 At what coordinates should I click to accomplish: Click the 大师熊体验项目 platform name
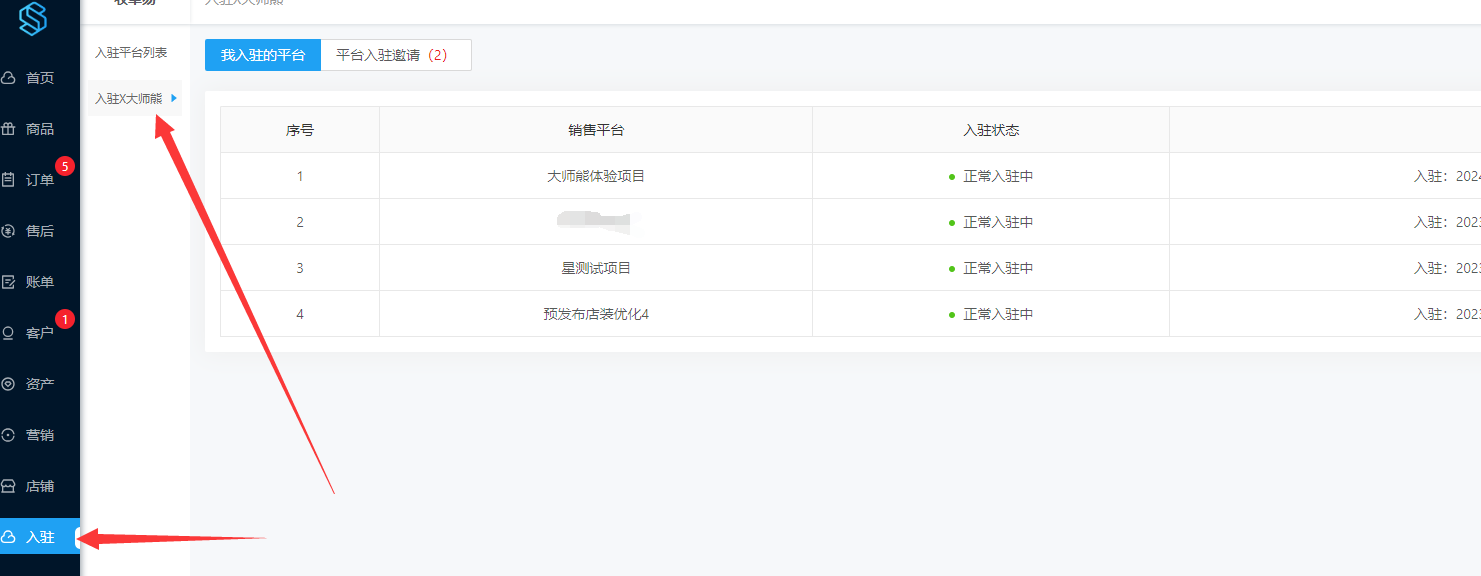coord(596,176)
